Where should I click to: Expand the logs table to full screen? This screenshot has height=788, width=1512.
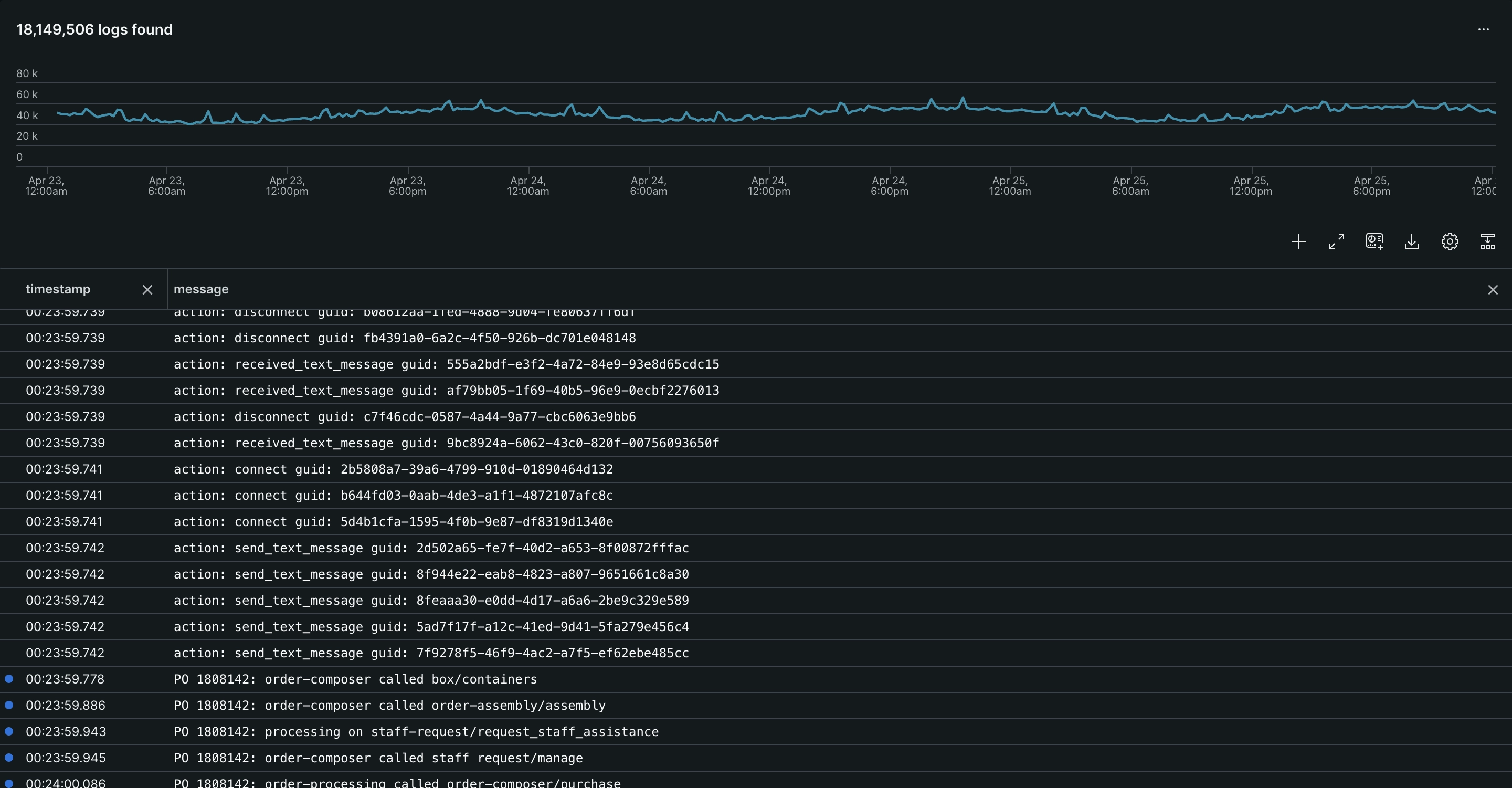pos(1337,242)
